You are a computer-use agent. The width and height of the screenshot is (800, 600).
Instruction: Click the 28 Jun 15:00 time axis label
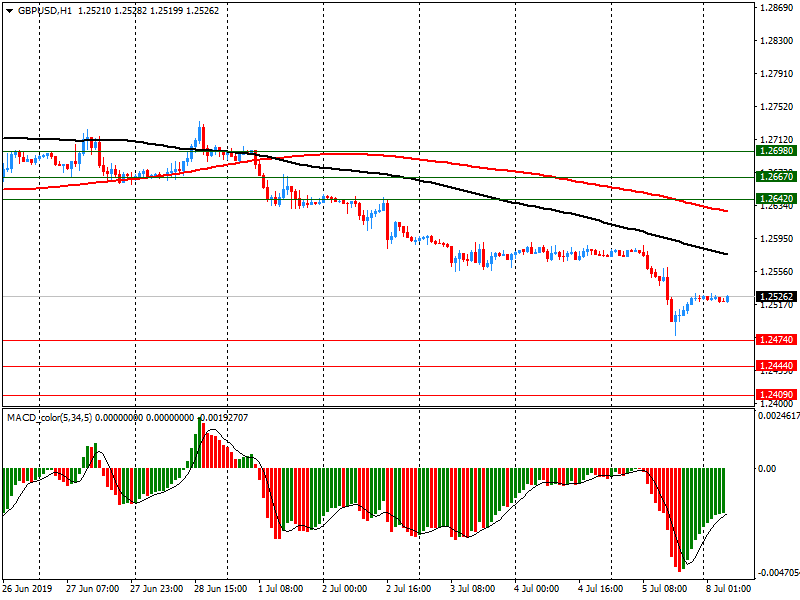click(x=220, y=589)
